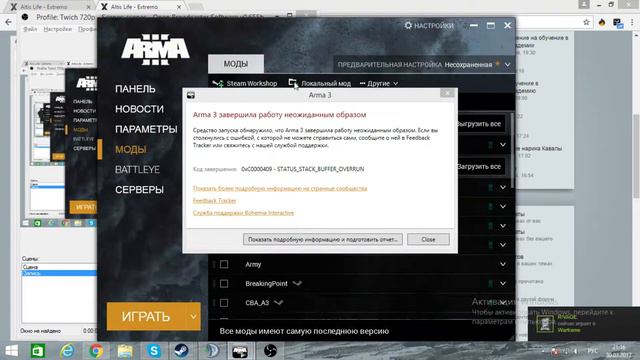Open МОДЫ in the sidebar
Viewport: 640px width, 360px height.
point(131,149)
